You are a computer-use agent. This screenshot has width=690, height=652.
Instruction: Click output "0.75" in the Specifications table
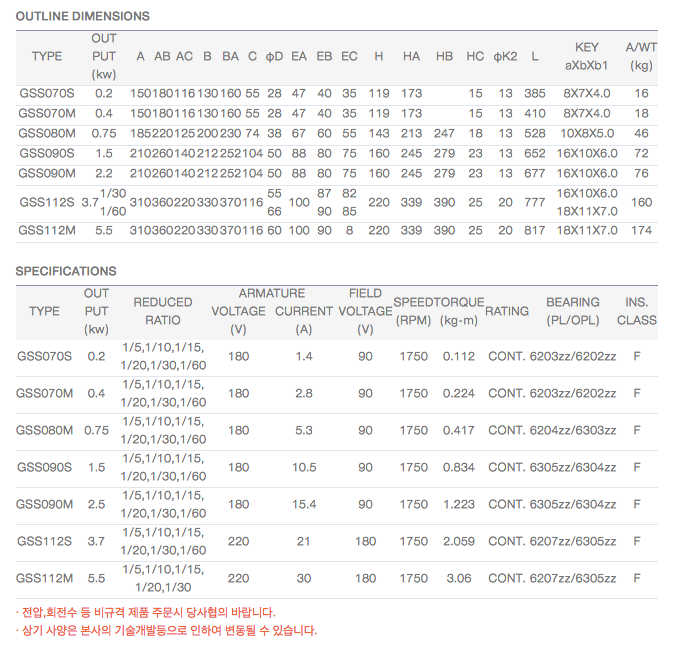[96, 430]
